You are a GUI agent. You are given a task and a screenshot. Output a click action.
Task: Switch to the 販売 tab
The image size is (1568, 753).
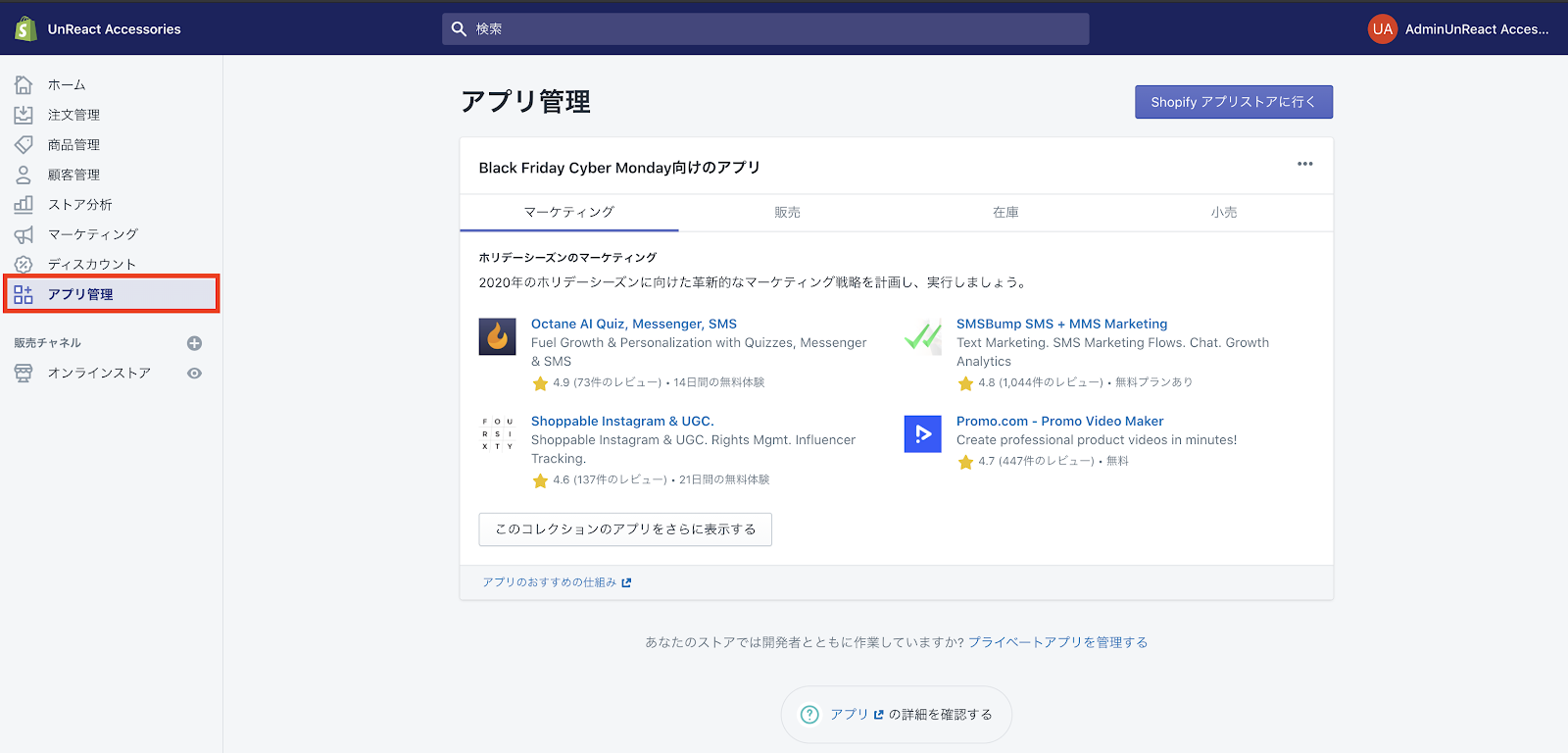tap(787, 213)
